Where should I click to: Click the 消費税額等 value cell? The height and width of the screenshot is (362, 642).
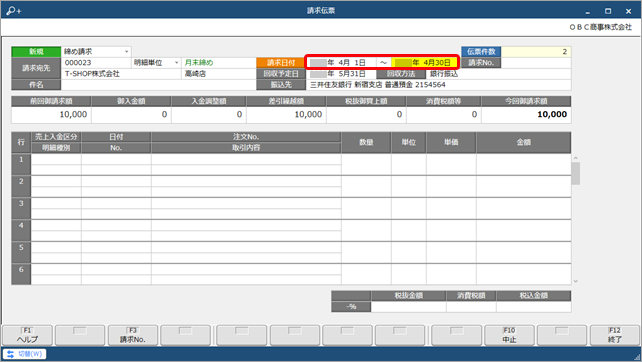444,114
